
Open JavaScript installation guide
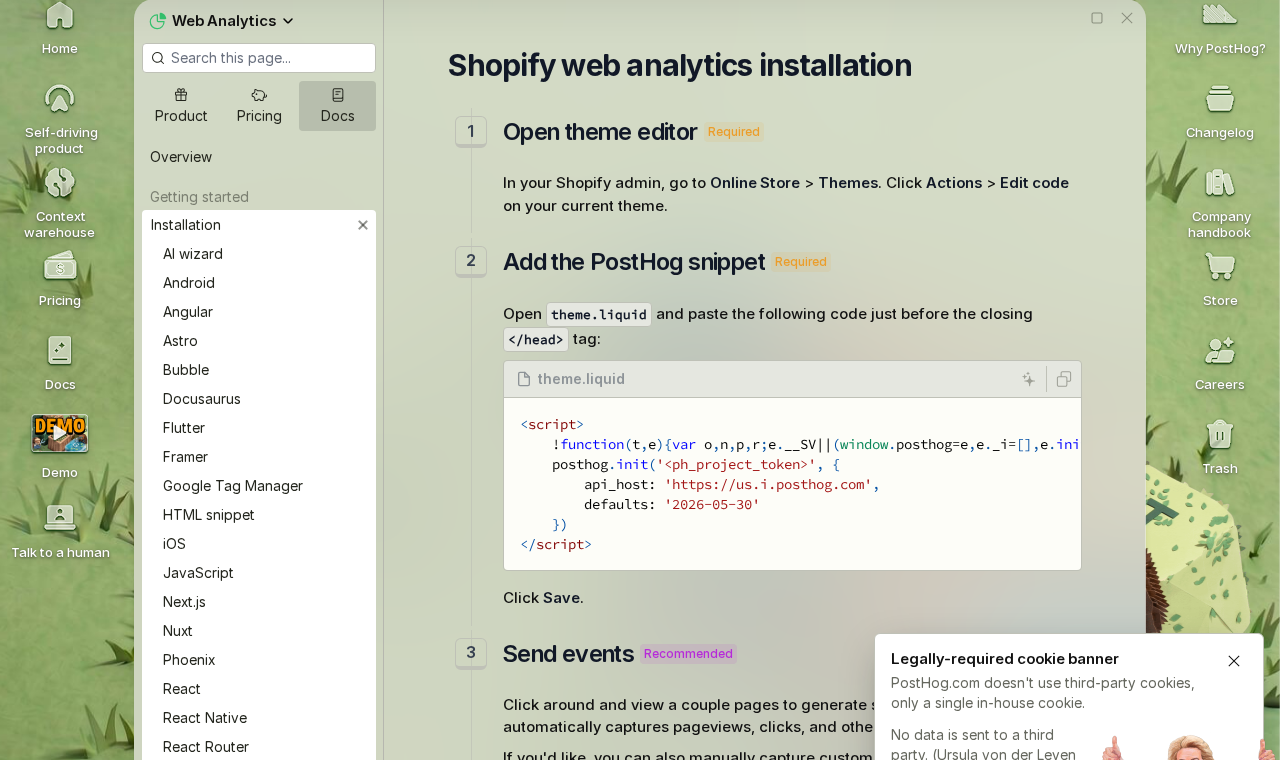click(198, 573)
